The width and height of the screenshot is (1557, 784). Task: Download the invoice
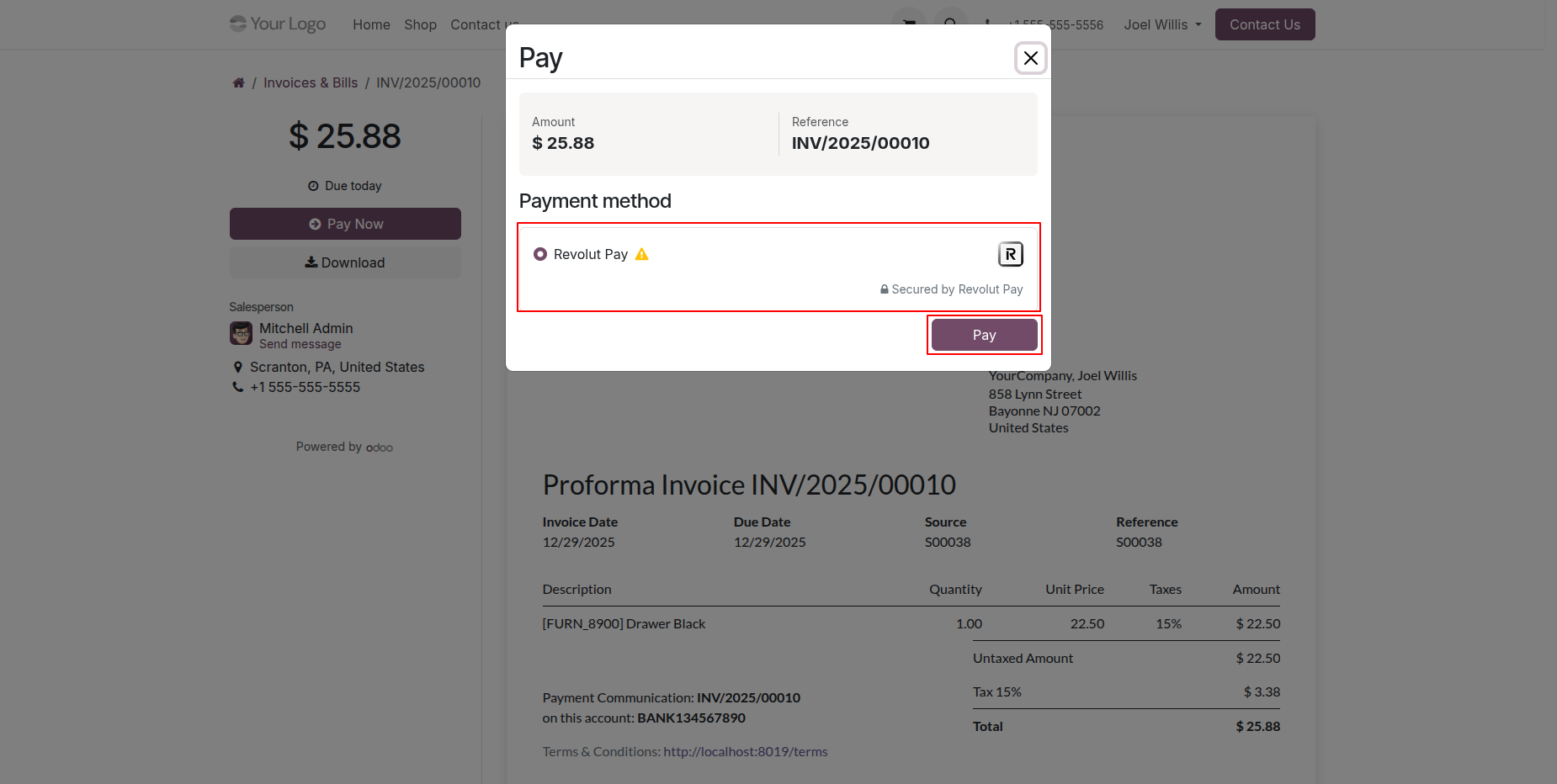click(345, 262)
